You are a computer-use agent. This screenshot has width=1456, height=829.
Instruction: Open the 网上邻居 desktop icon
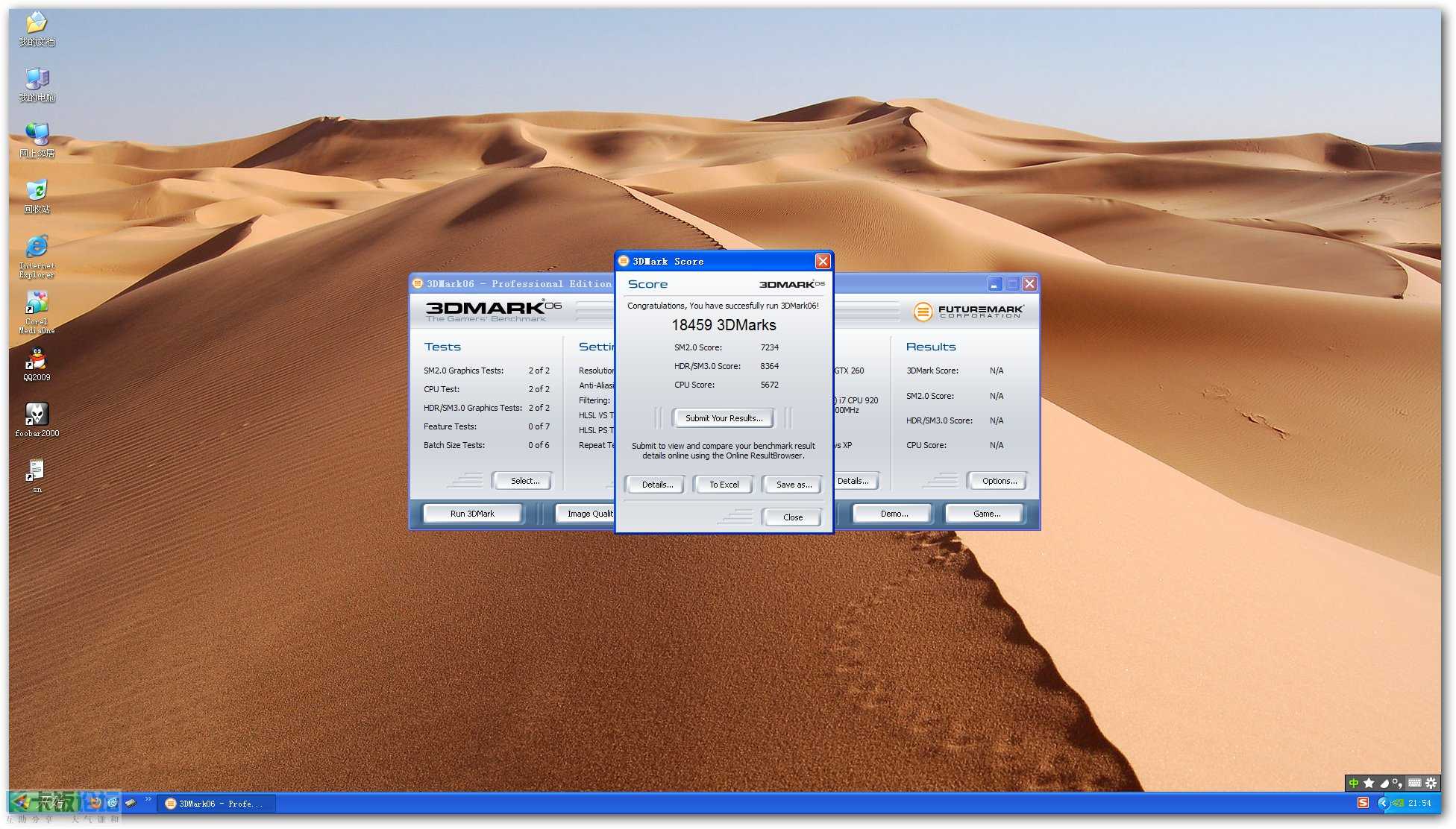point(37,141)
